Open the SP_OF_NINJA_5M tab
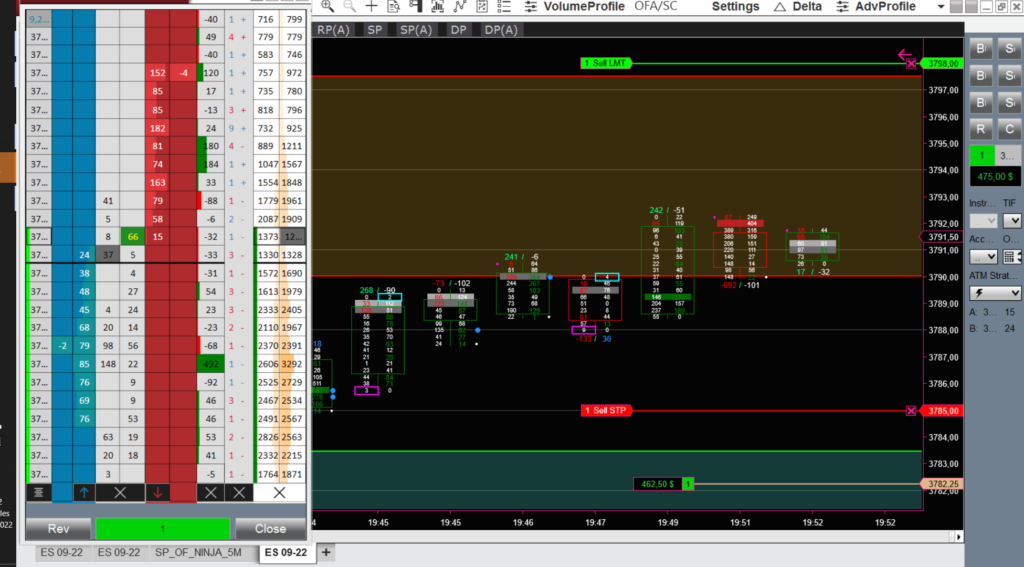Screen dimensions: 1024x567 point(198,553)
